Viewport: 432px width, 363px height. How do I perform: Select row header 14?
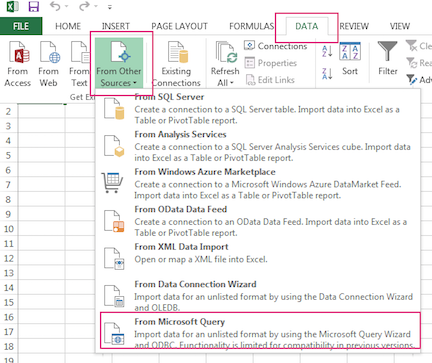pos(8,288)
